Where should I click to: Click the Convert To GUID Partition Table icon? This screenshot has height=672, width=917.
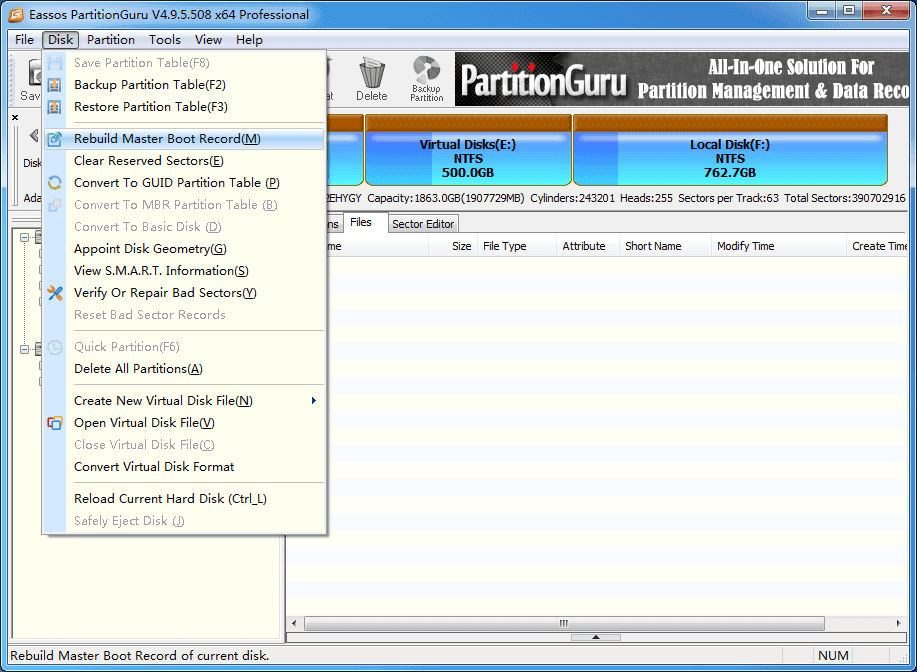54,183
